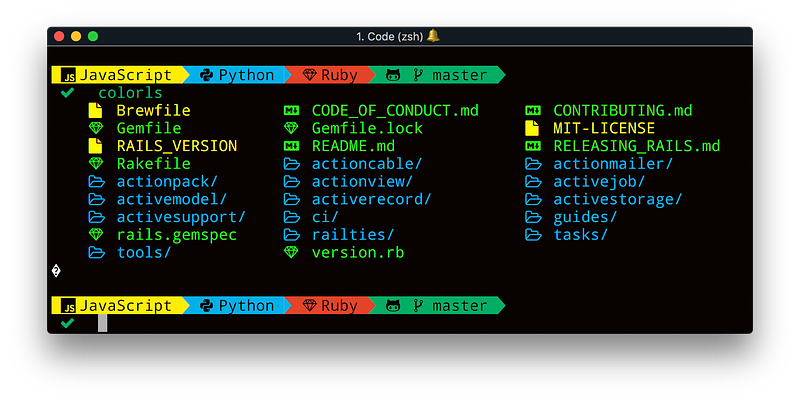The height and width of the screenshot is (401, 800).
Task: Click the file icon beside Brewfile
Action: click(96, 110)
